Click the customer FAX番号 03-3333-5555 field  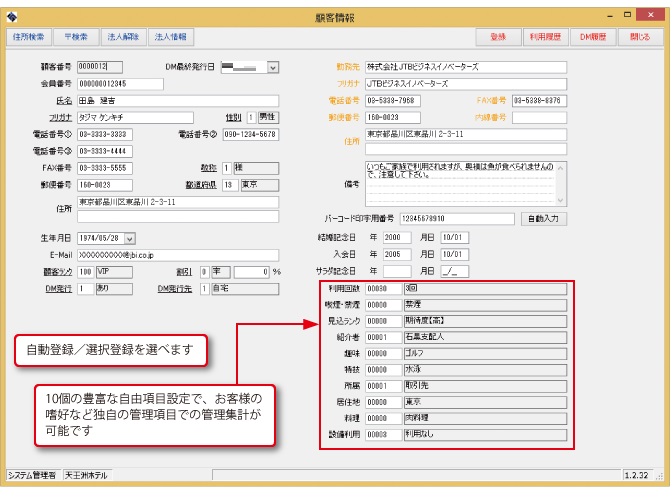click(x=105, y=168)
